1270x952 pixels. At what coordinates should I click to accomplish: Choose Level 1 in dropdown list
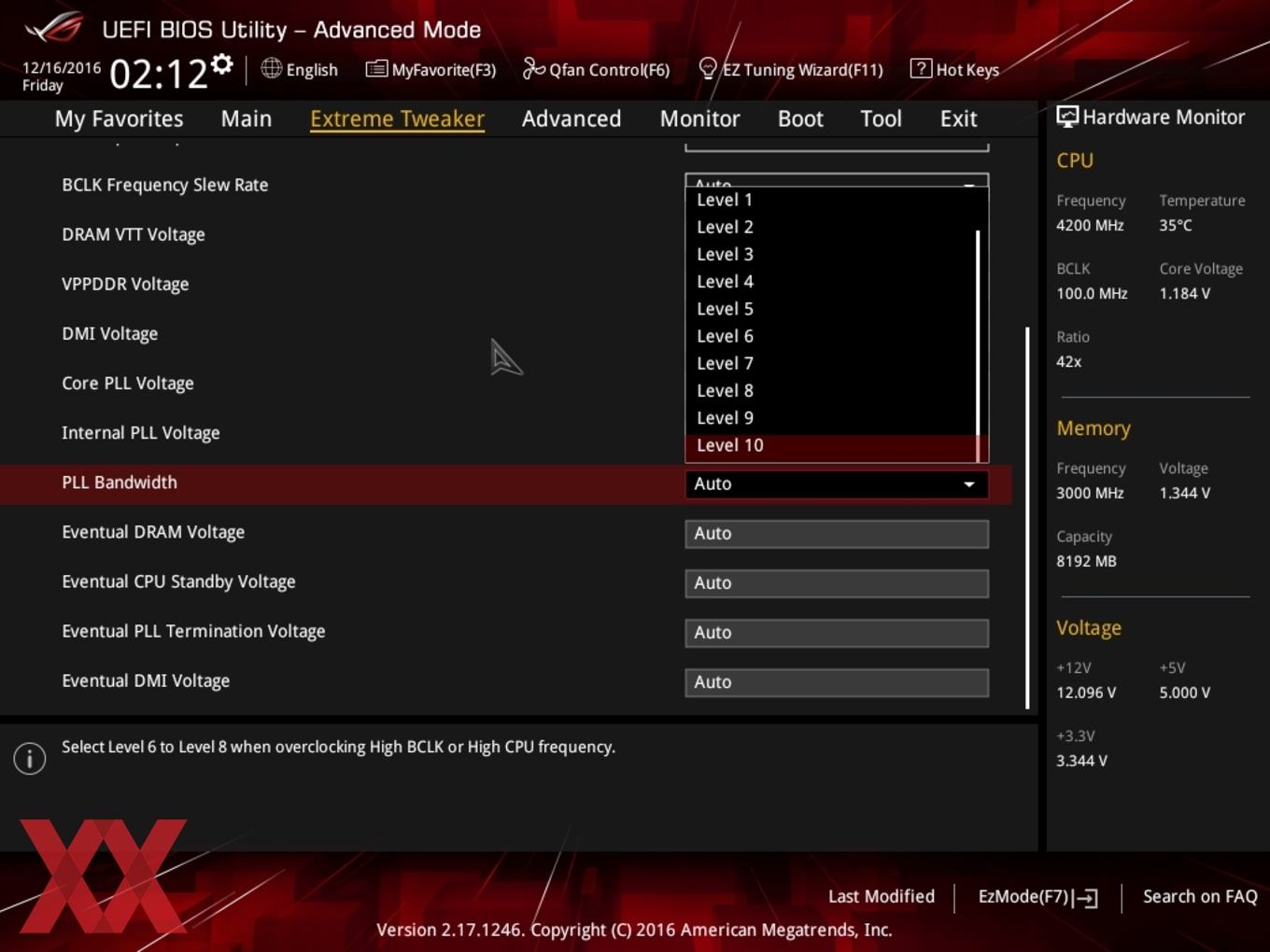click(x=830, y=200)
